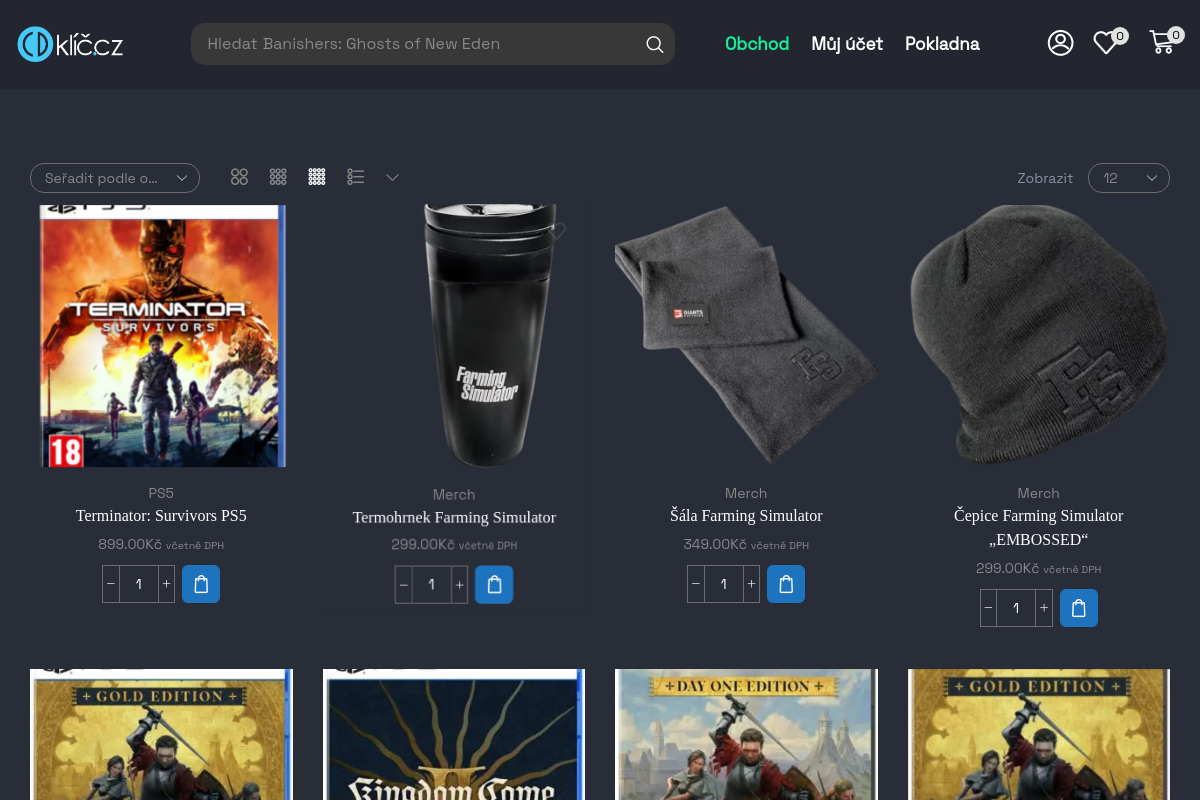Open Merch category above Termohrnek
1200x800 pixels.
point(454,494)
